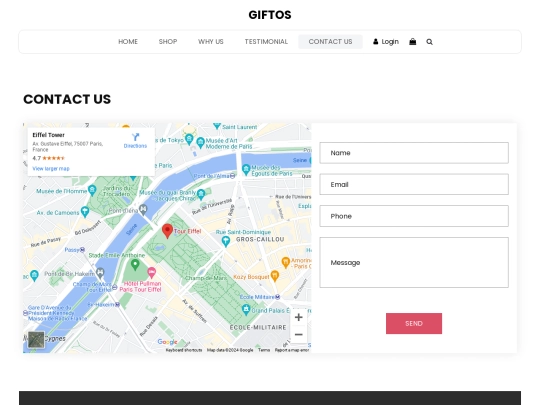Click the search magnifier icon
This screenshot has height=405, width=540.
429,42
